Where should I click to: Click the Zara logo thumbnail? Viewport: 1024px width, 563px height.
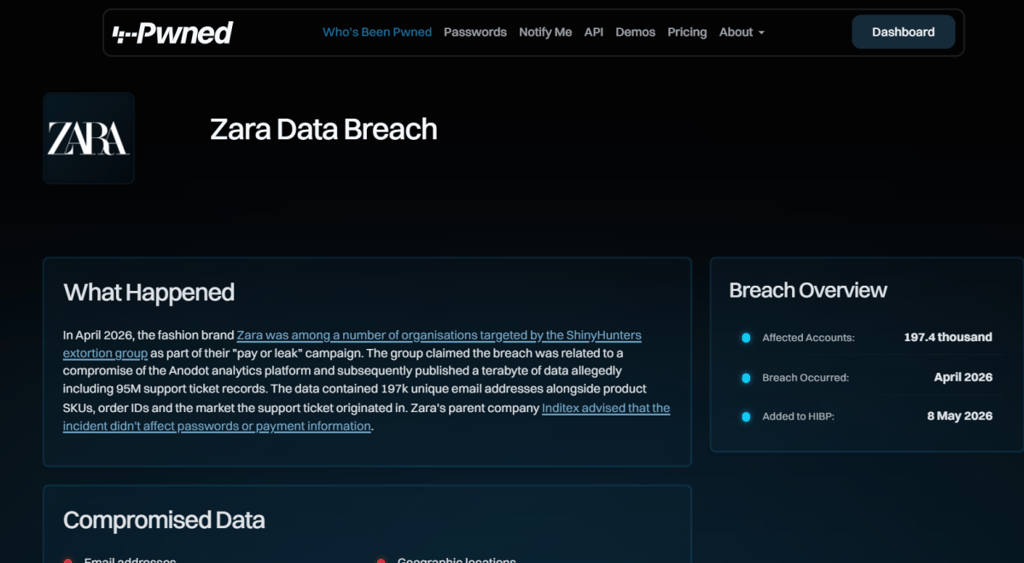[x=89, y=138]
